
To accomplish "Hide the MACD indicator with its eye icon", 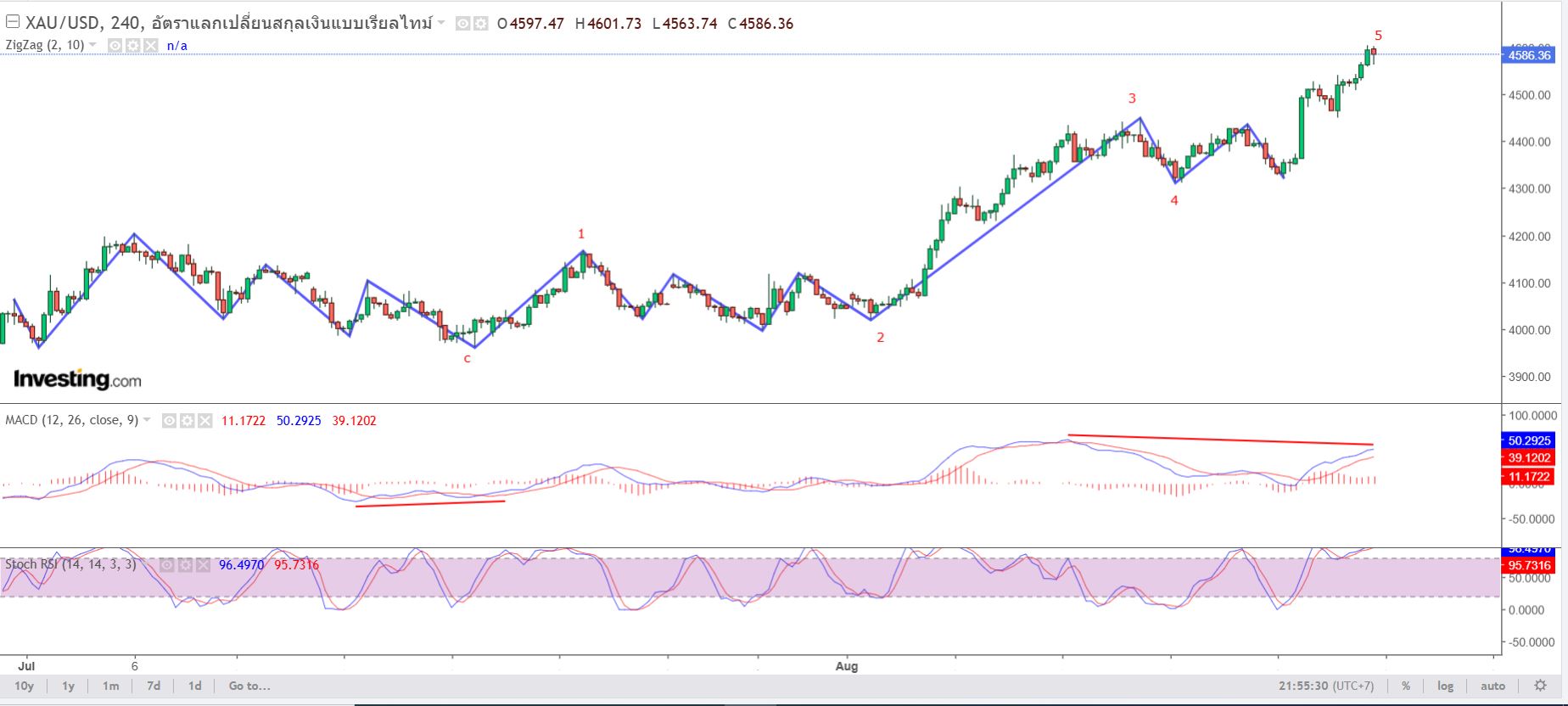I will click(x=170, y=420).
